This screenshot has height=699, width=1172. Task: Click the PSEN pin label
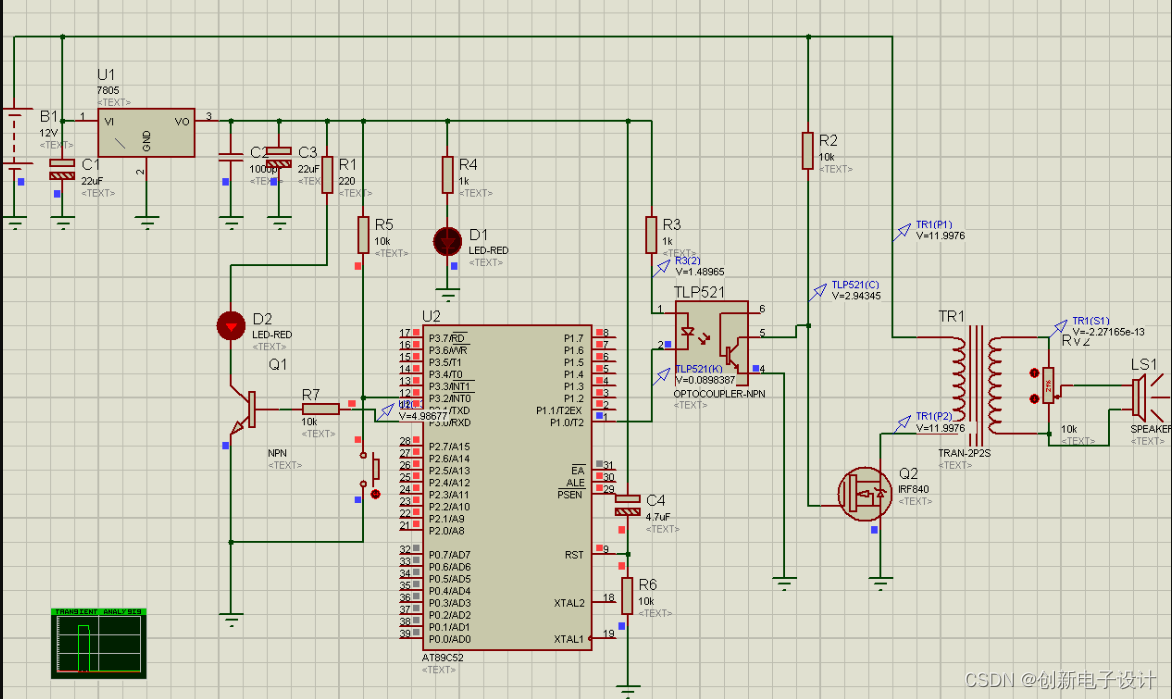[x=570, y=495]
